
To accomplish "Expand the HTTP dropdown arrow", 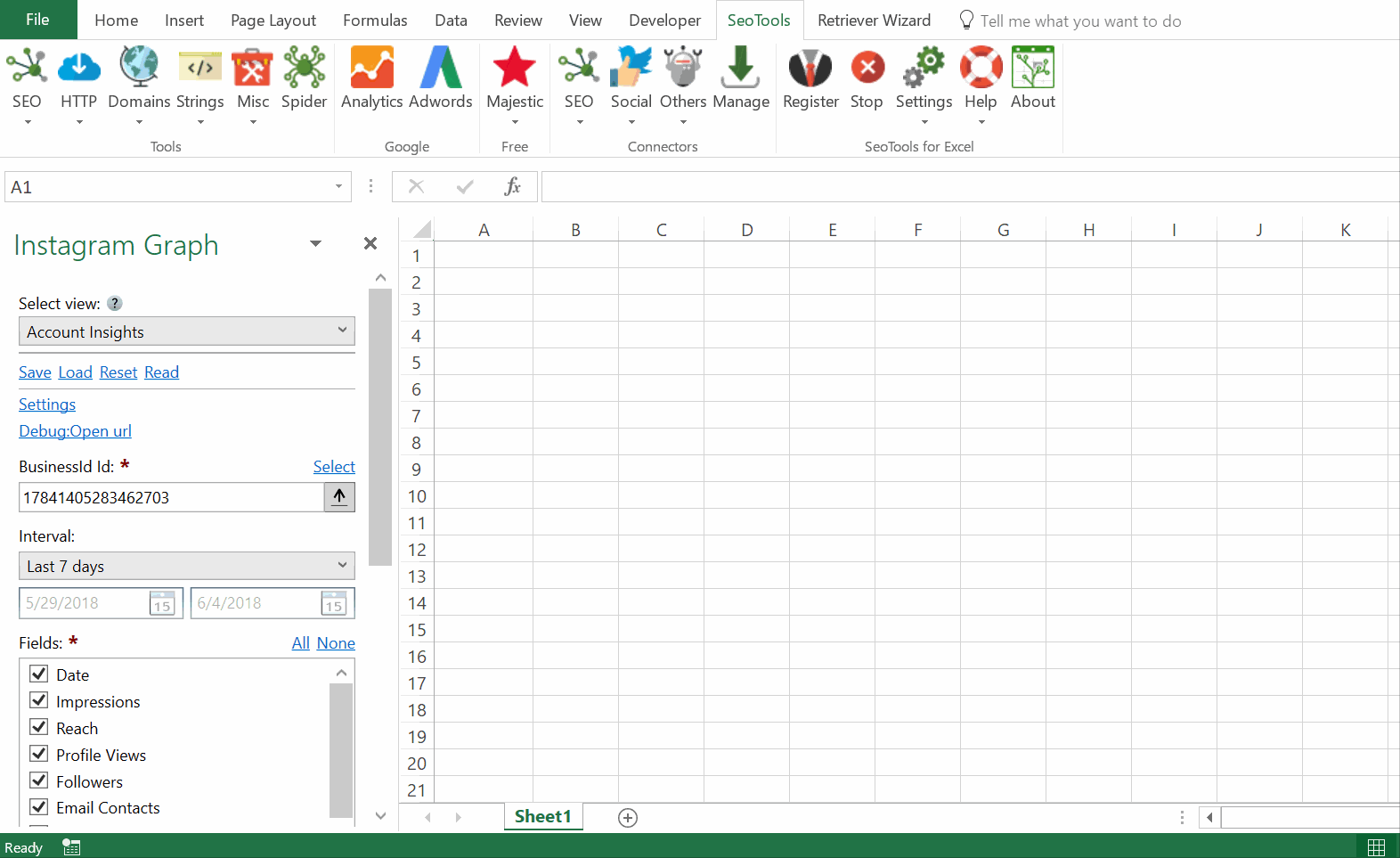I will (79, 122).
